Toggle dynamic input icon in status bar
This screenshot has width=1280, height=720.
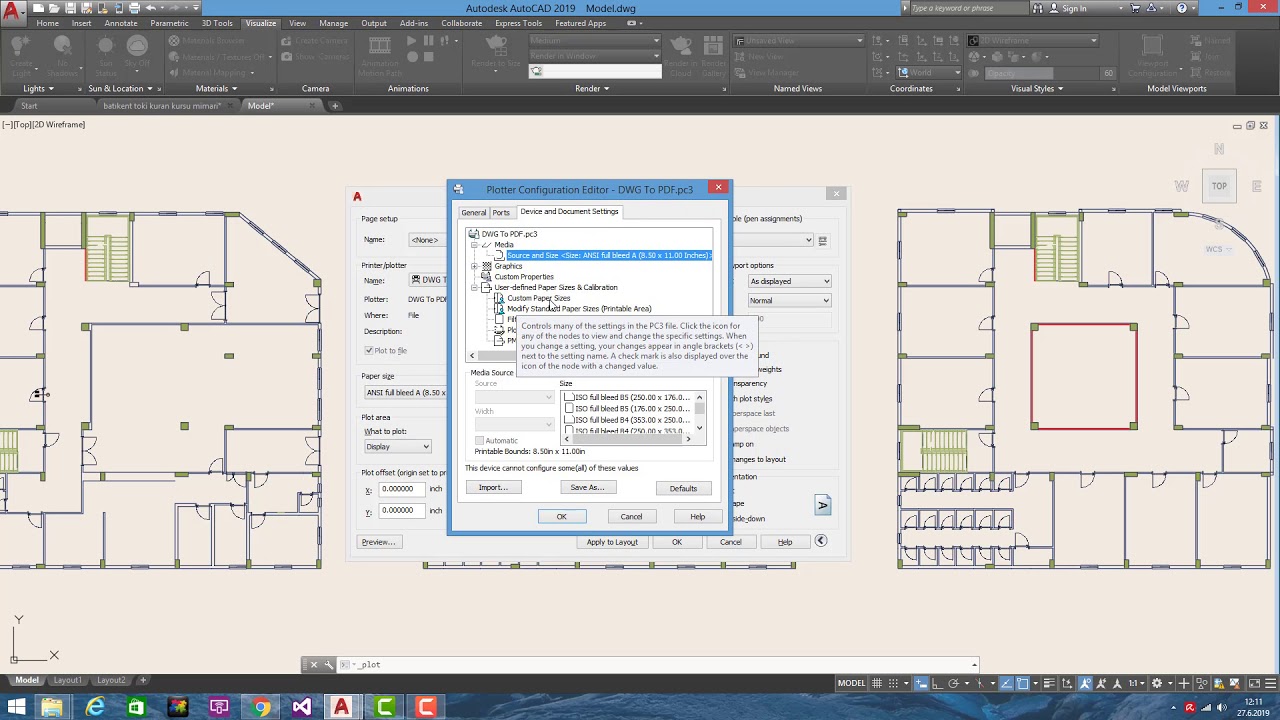click(921, 683)
